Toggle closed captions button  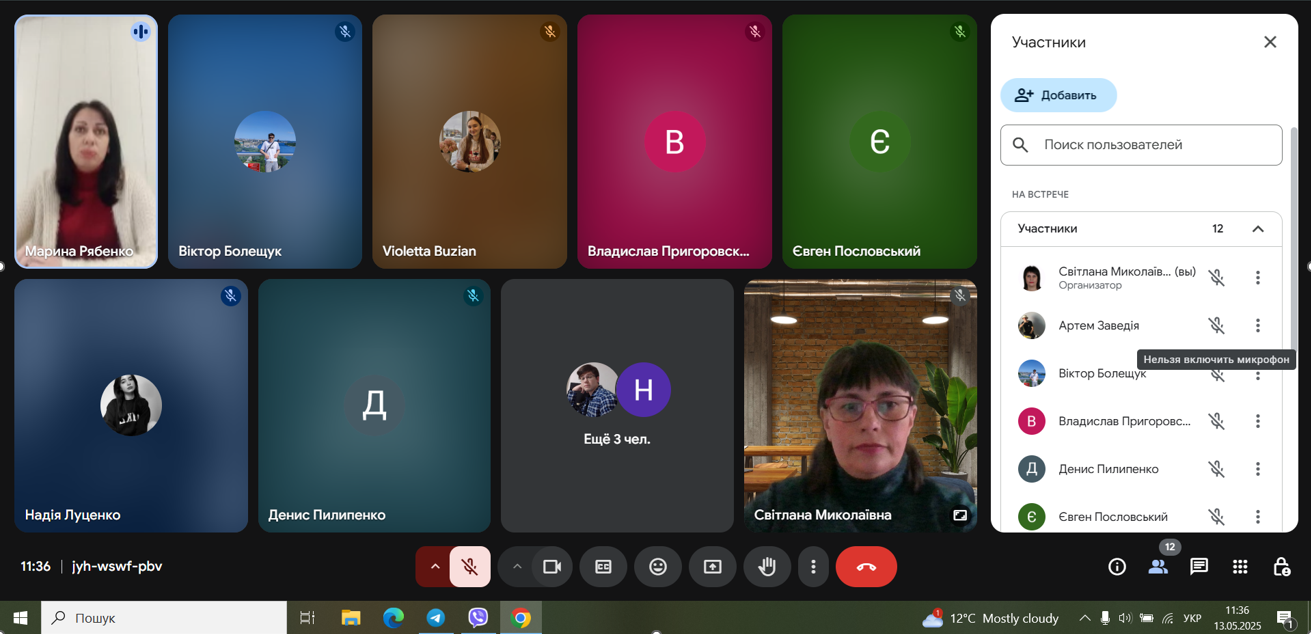(603, 567)
